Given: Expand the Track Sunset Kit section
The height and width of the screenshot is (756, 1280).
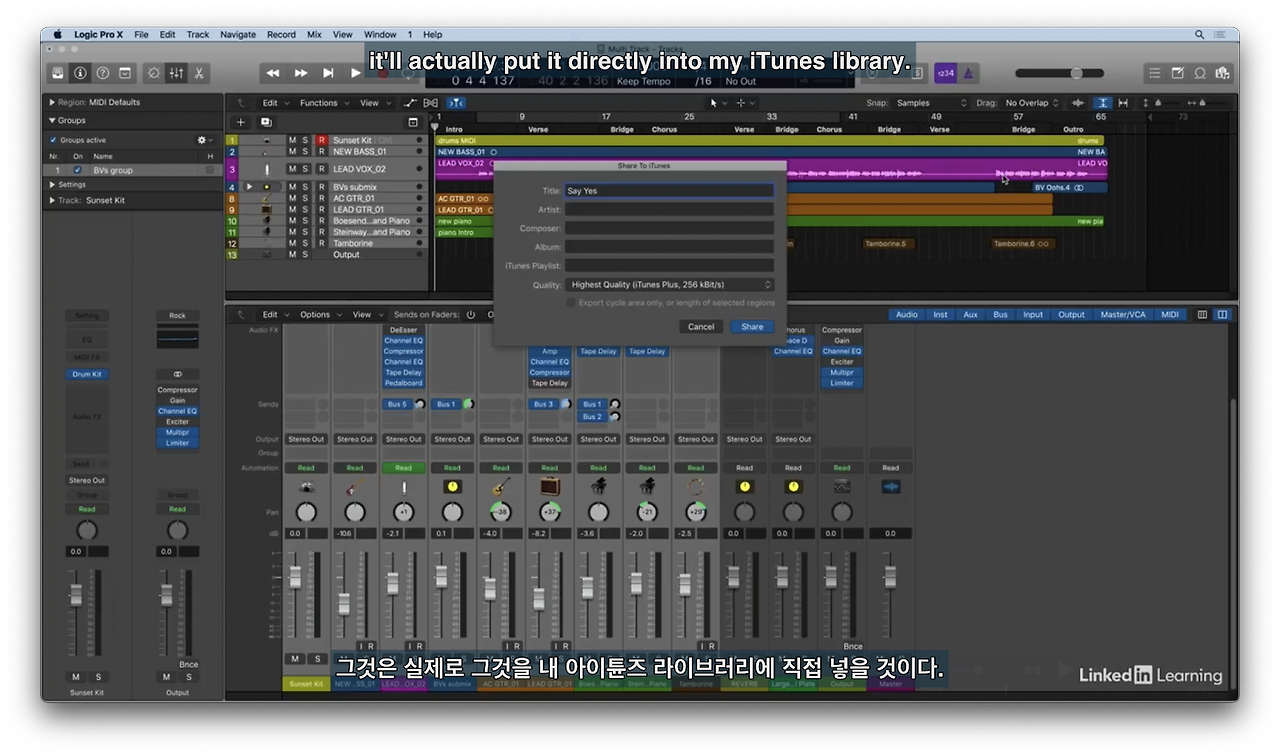Looking at the screenshot, I should coord(52,200).
